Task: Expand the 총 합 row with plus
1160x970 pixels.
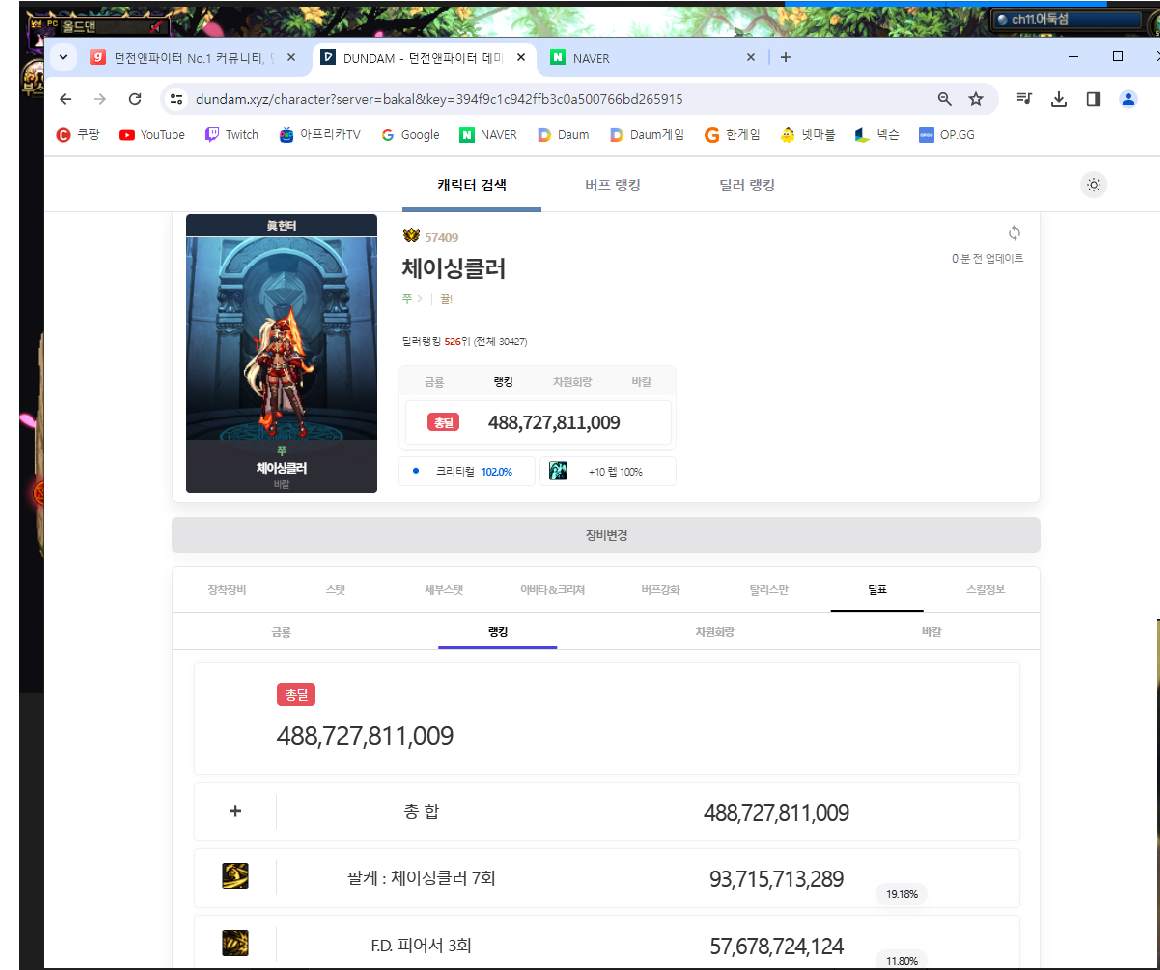Action: coord(235,811)
